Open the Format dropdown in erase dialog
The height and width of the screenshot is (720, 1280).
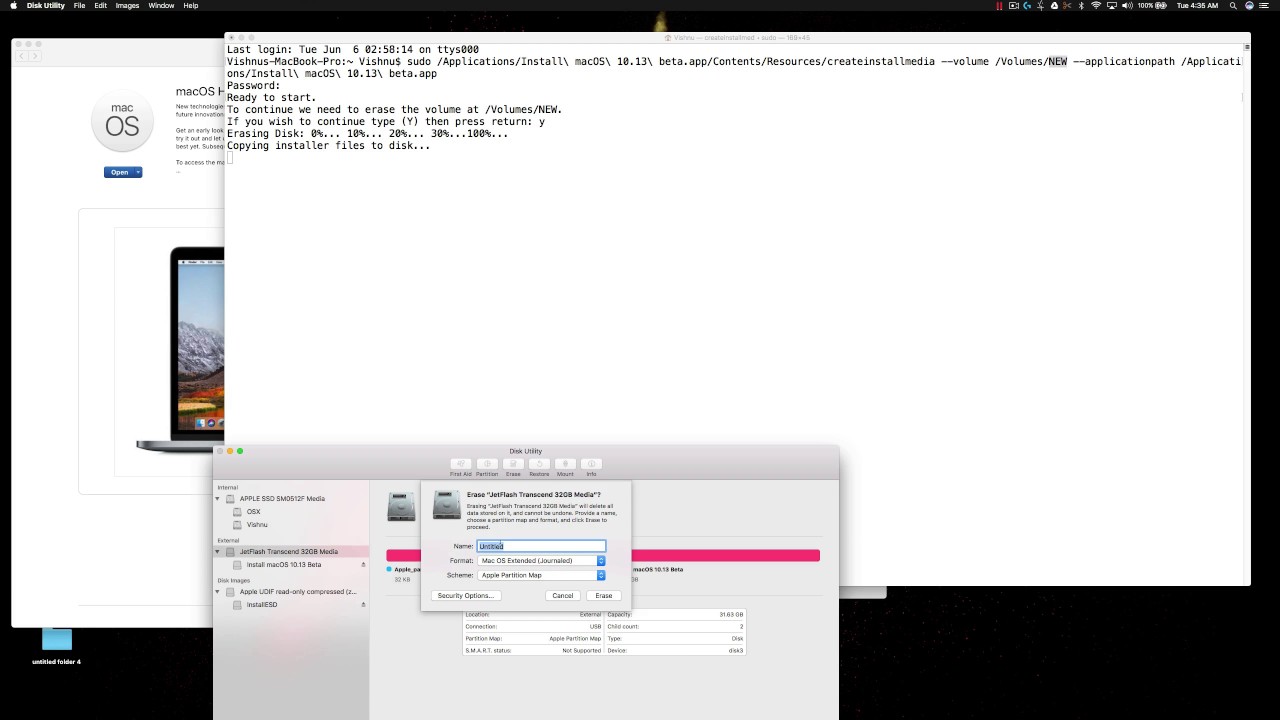(541, 561)
